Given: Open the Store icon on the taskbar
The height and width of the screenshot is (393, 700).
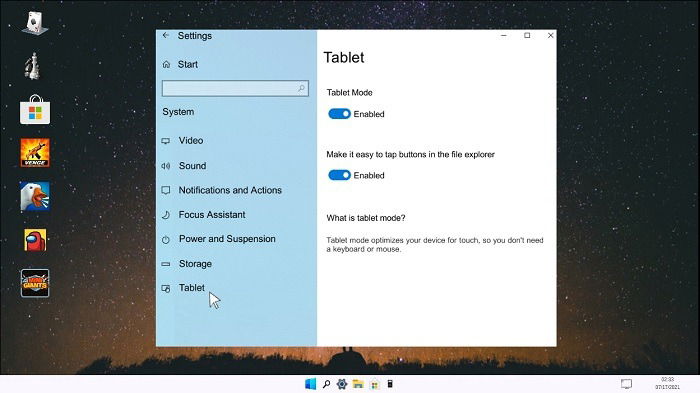Looking at the screenshot, I should pyautogui.click(x=375, y=385).
